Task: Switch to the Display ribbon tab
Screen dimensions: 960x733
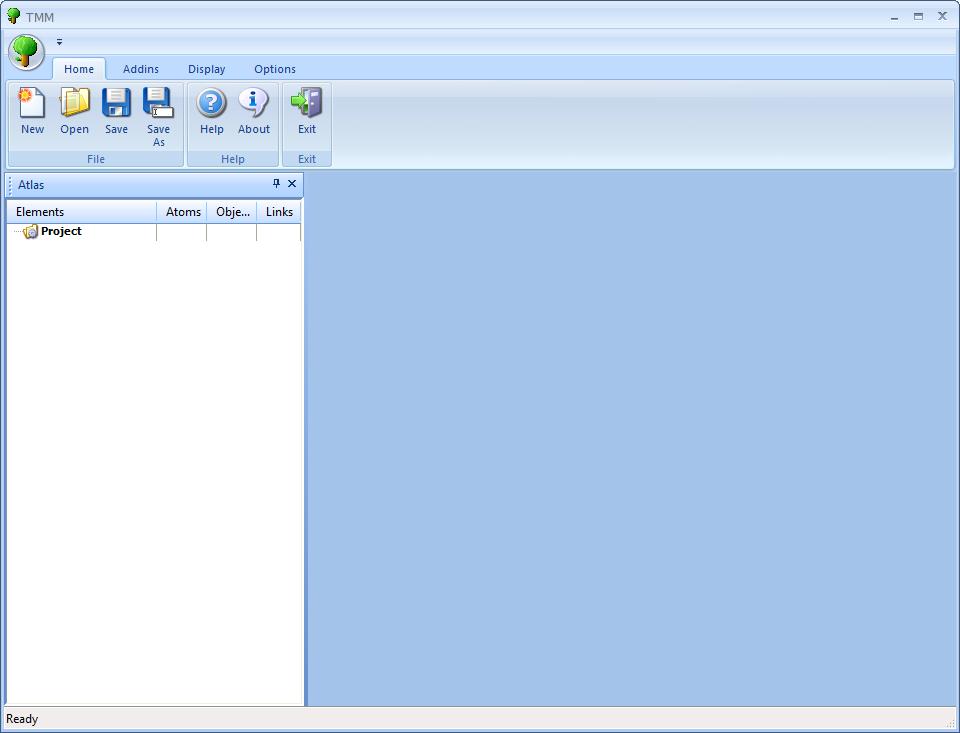Action: pyautogui.click(x=206, y=69)
